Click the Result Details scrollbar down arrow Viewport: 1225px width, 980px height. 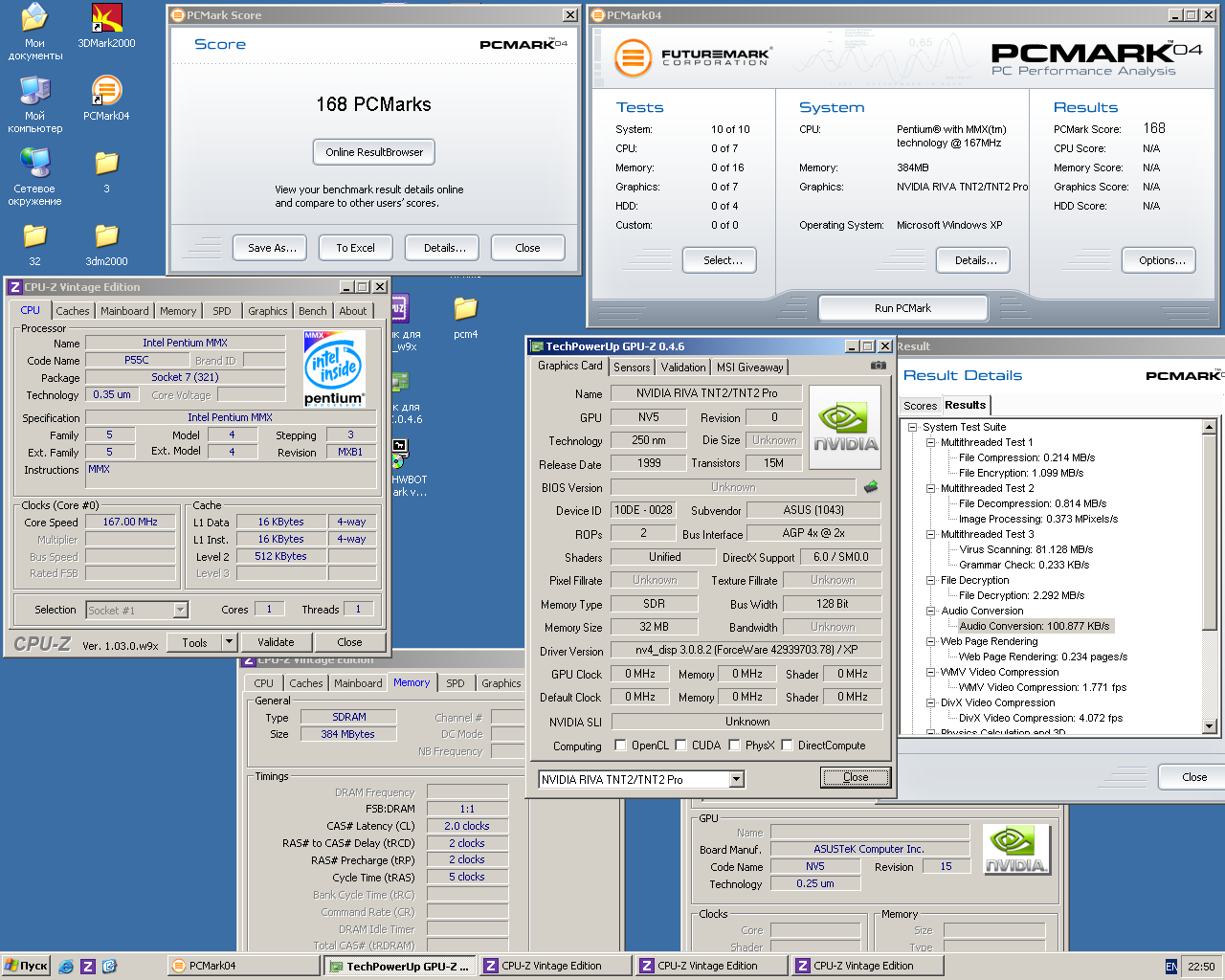pyautogui.click(x=1209, y=726)
